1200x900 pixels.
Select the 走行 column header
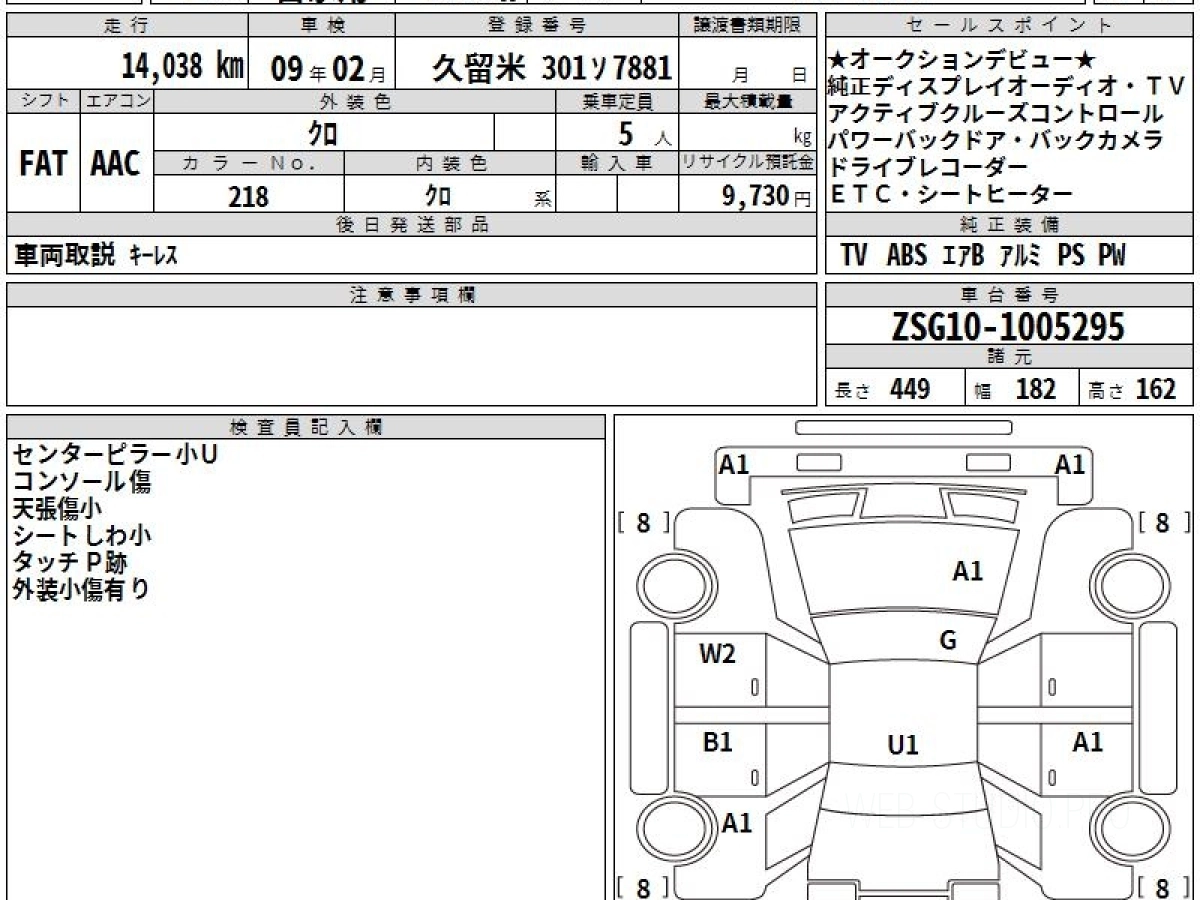127,26
